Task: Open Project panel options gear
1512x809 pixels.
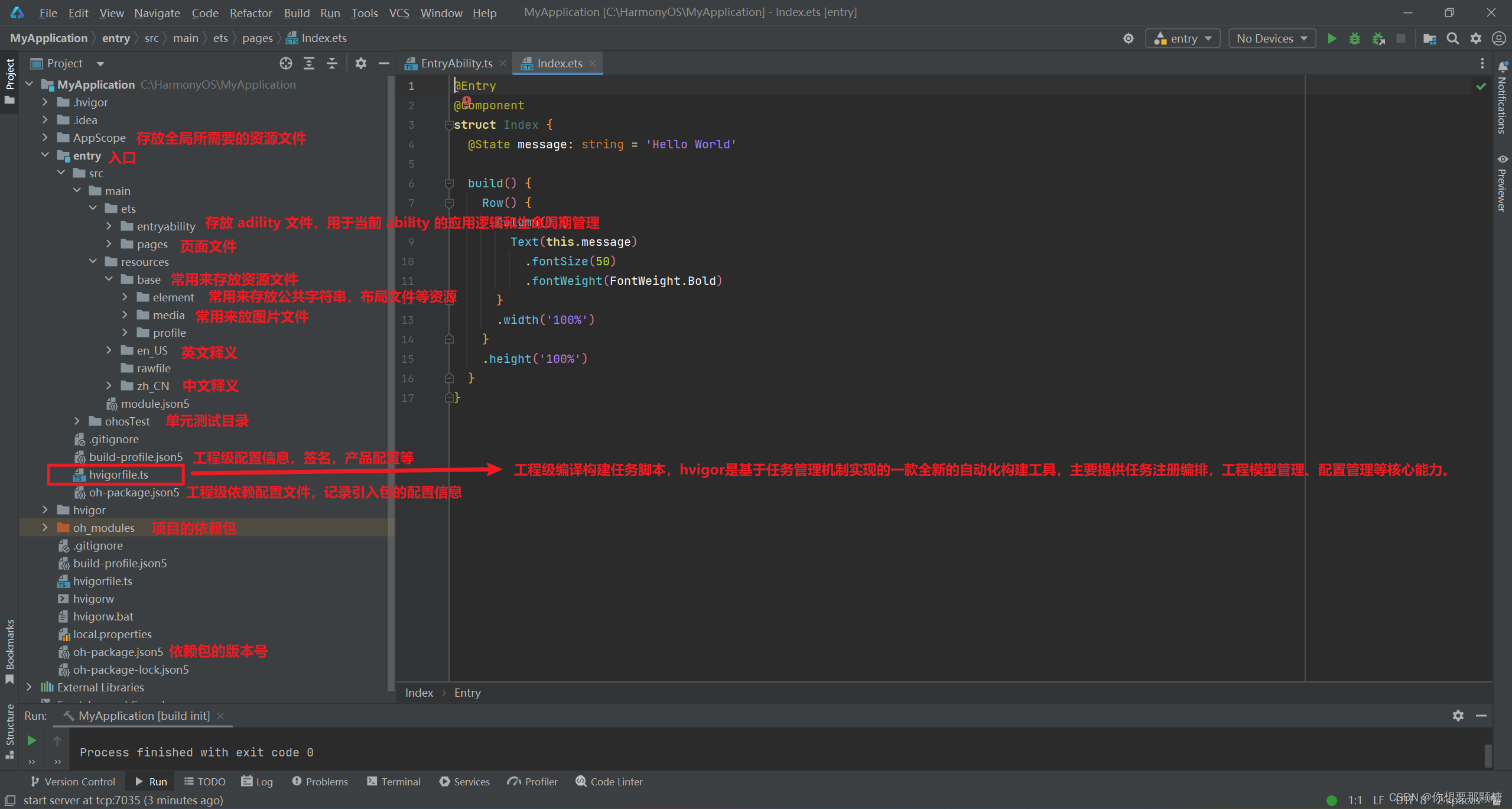Action: point(360,63)
